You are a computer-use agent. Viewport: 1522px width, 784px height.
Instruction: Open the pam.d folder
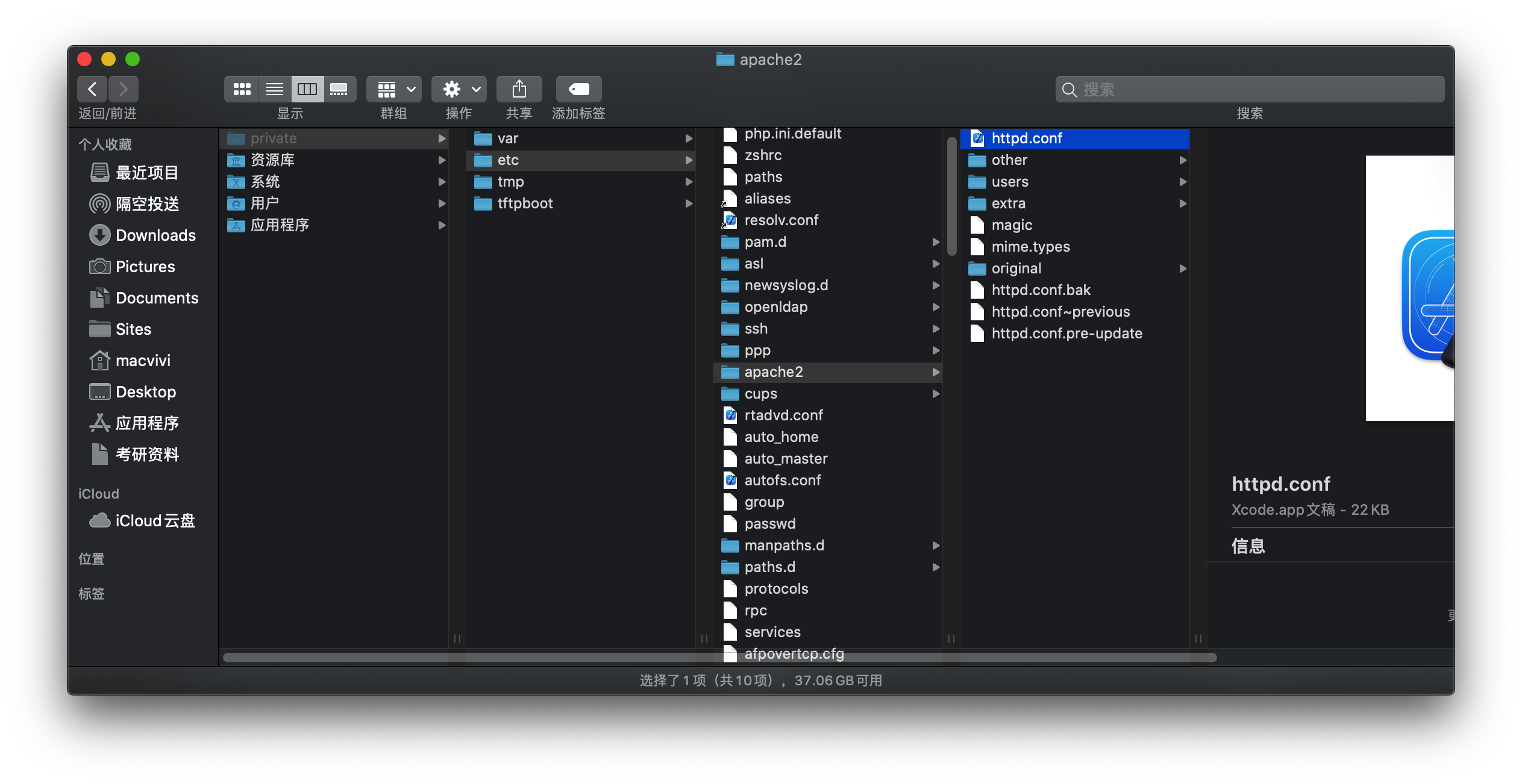[765, 242]
